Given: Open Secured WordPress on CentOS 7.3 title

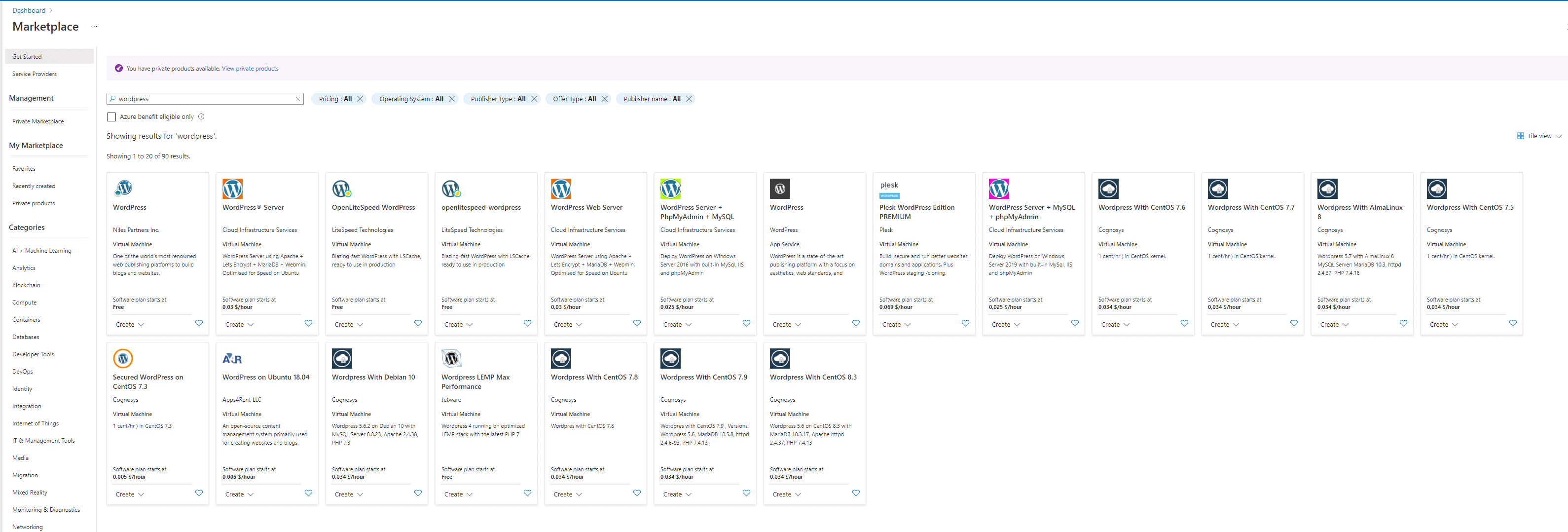Looking at the screenshot, I should (148, 381).
